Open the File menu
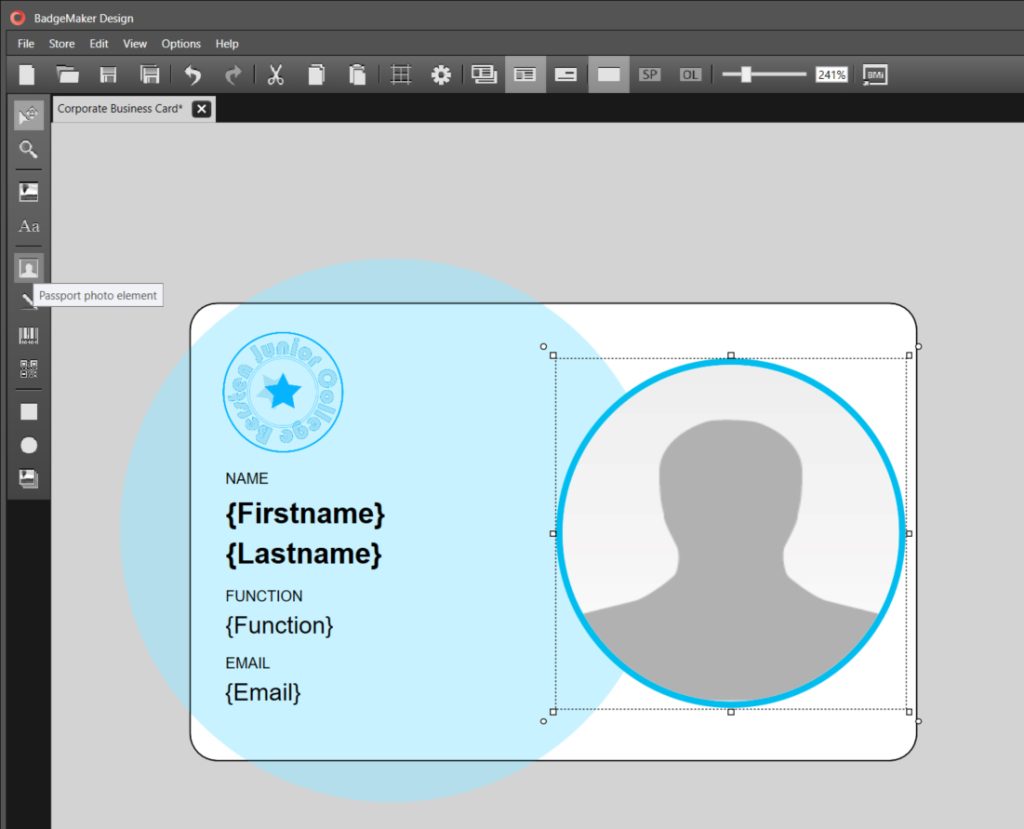Viewport: 1024px width, 829px height. [25, 43]
